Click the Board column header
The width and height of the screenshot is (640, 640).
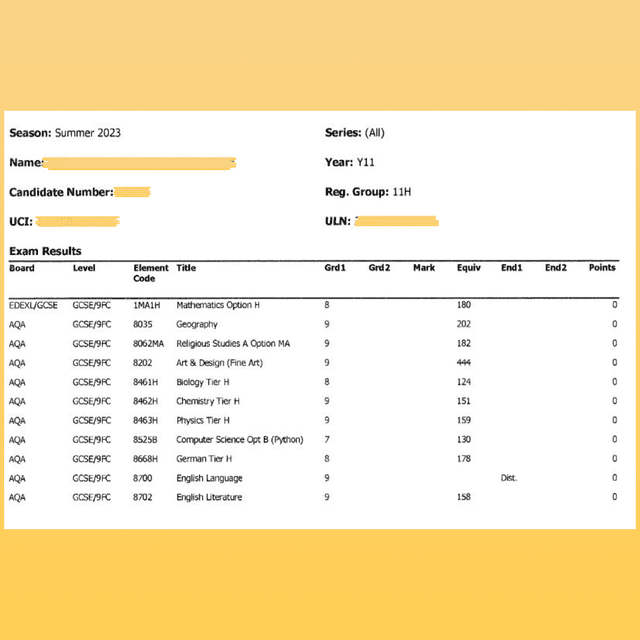coord(21,268)
